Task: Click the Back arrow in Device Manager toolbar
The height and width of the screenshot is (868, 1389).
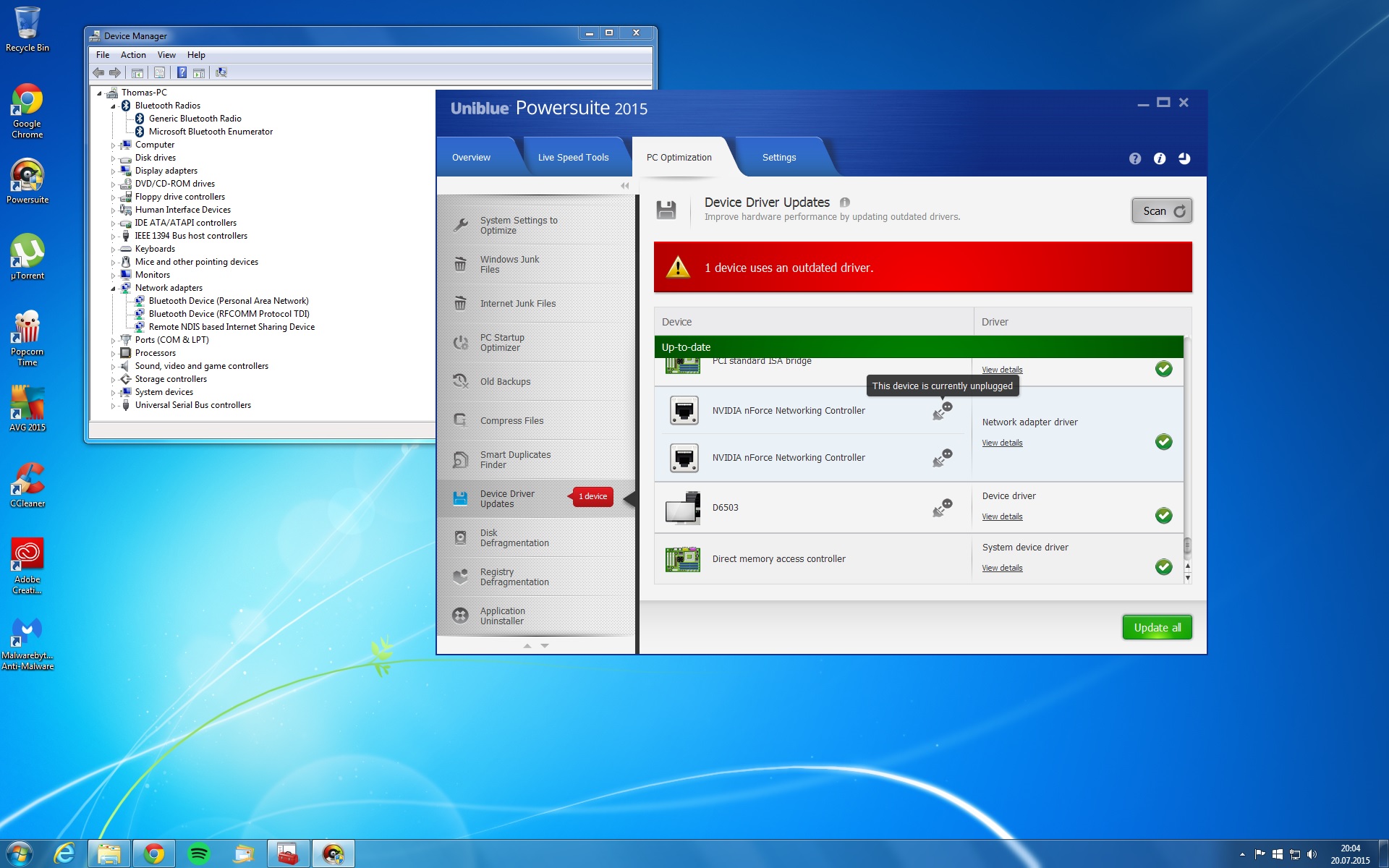Action: point(98,72)
